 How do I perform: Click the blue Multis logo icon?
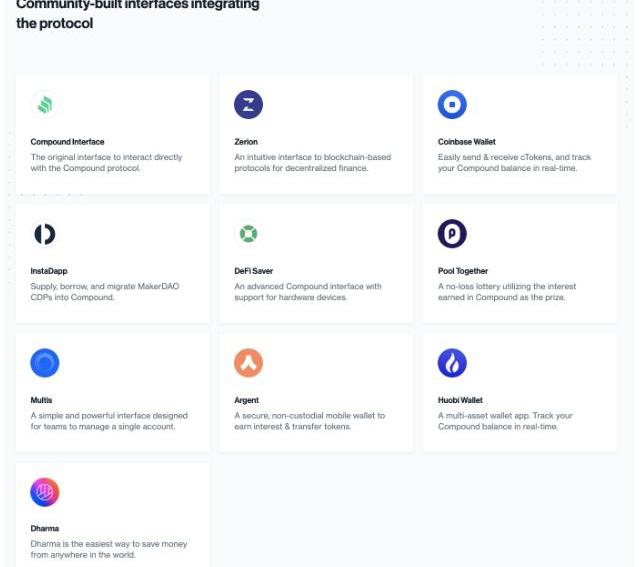click(45, 364)
